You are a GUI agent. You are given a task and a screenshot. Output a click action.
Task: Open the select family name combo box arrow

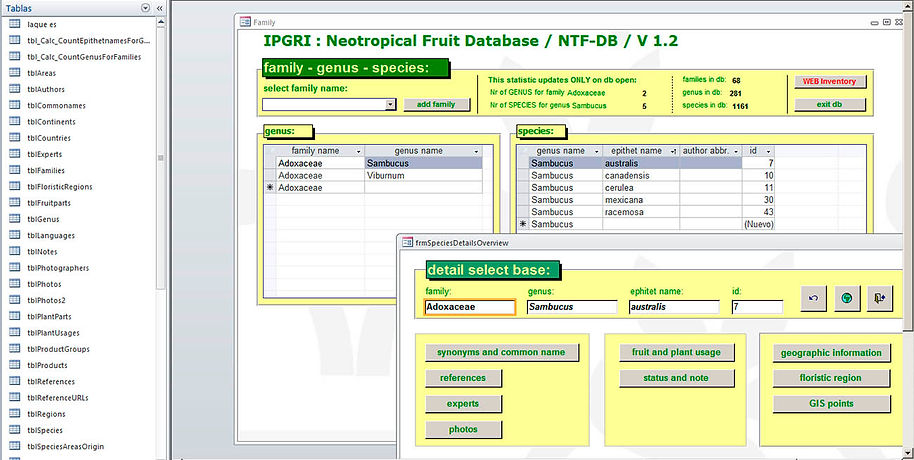[x=391, y=104]
